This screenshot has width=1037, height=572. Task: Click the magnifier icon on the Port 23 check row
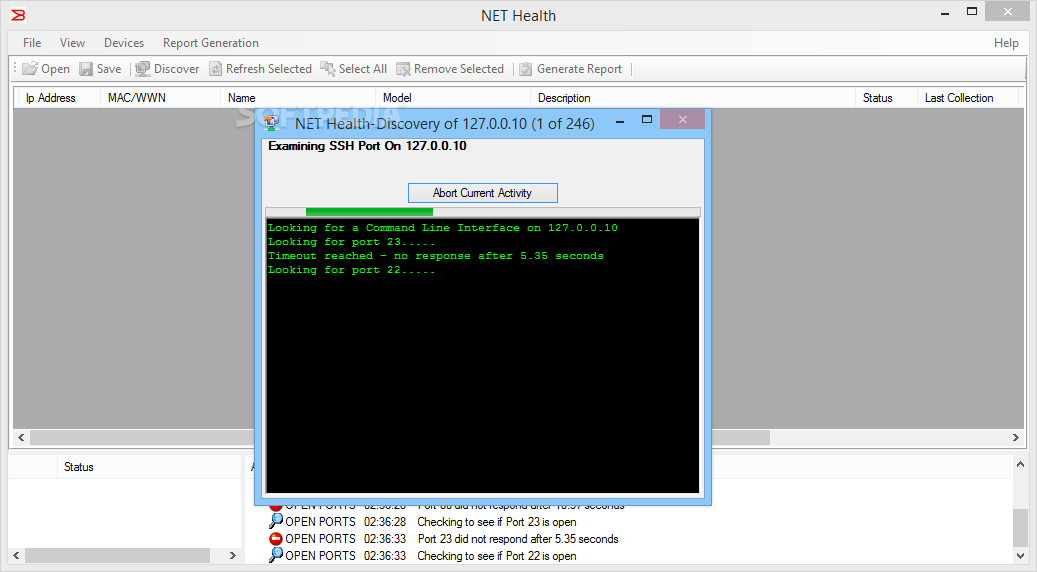(x=276, y=522)
